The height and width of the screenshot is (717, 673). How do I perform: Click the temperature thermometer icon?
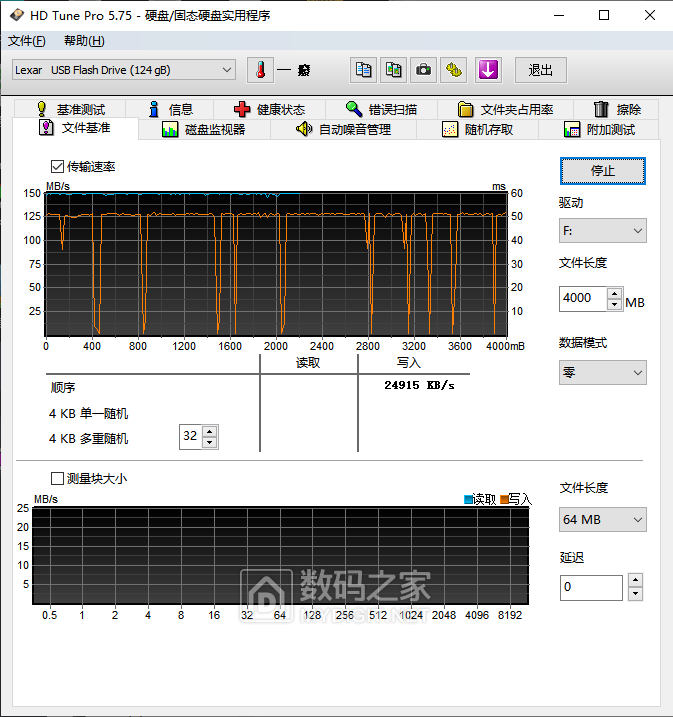260,70
